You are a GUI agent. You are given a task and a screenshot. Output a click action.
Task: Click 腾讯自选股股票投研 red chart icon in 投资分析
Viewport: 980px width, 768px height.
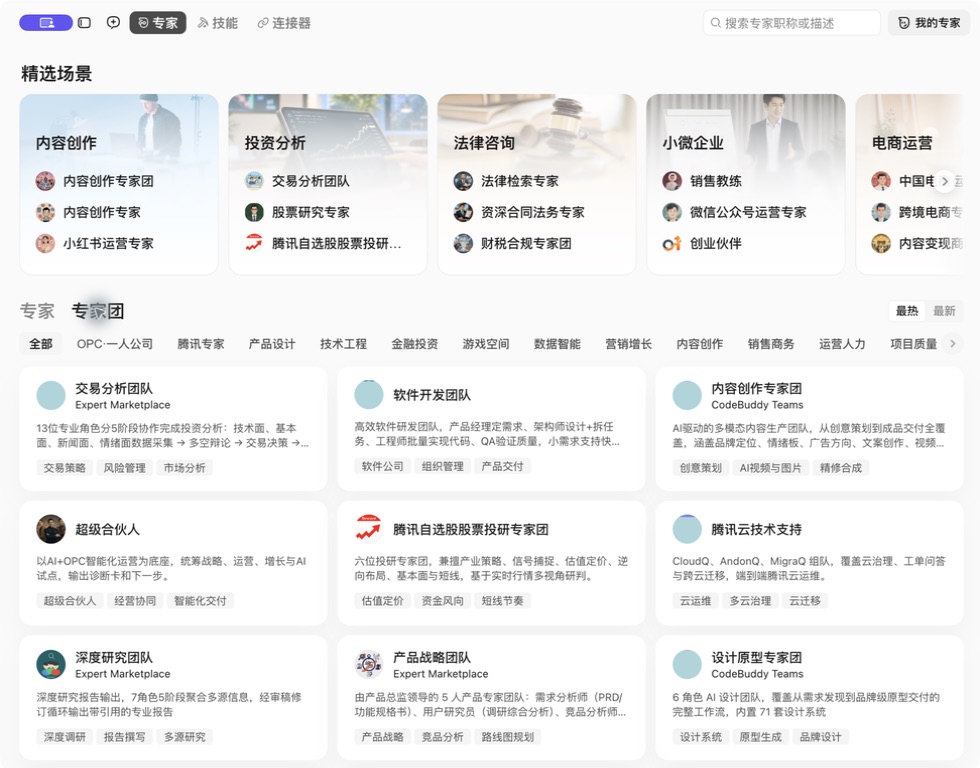click(x=254, y=242)
